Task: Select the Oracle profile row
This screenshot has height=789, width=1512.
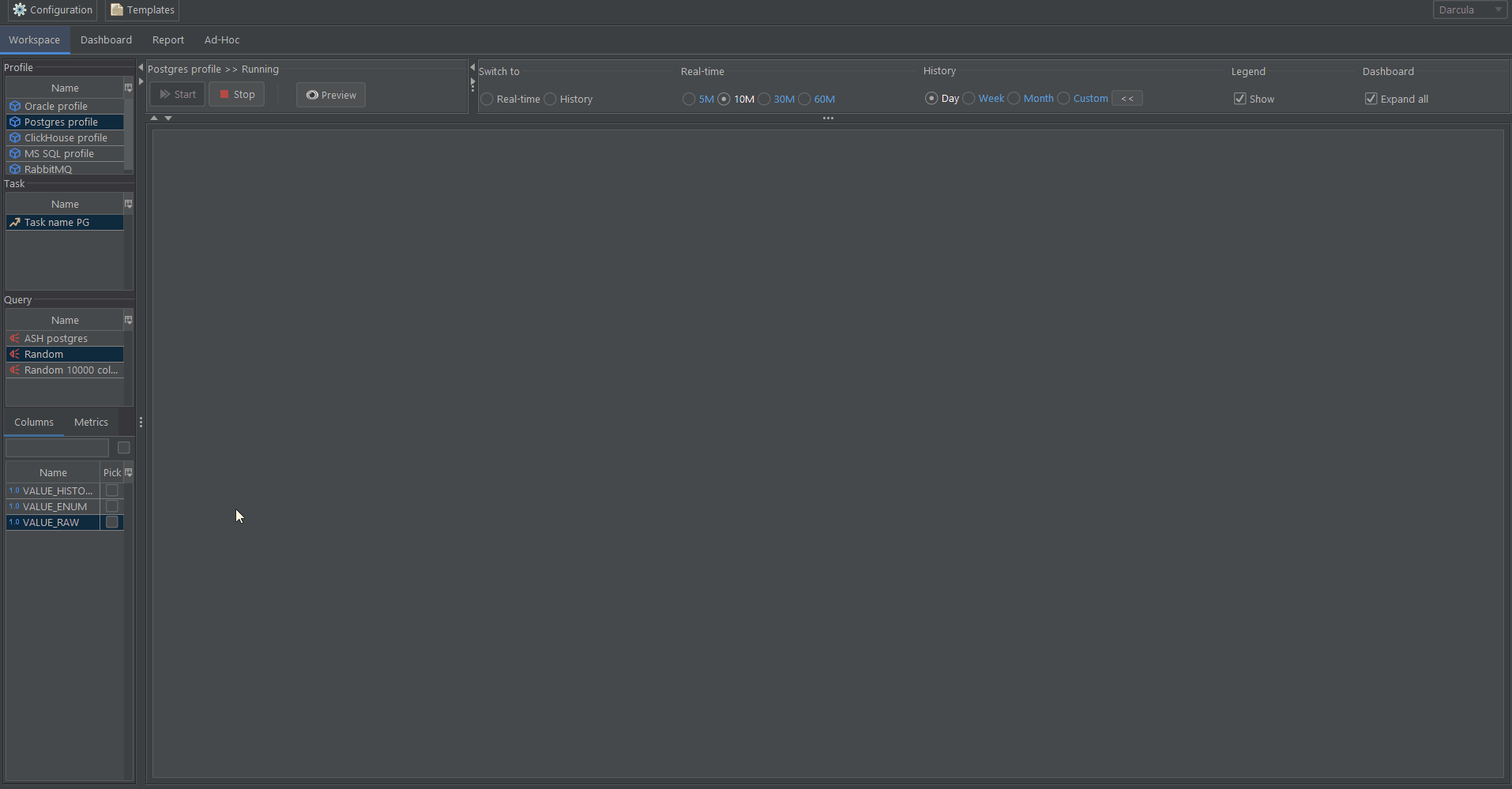Action: (65, 106)
